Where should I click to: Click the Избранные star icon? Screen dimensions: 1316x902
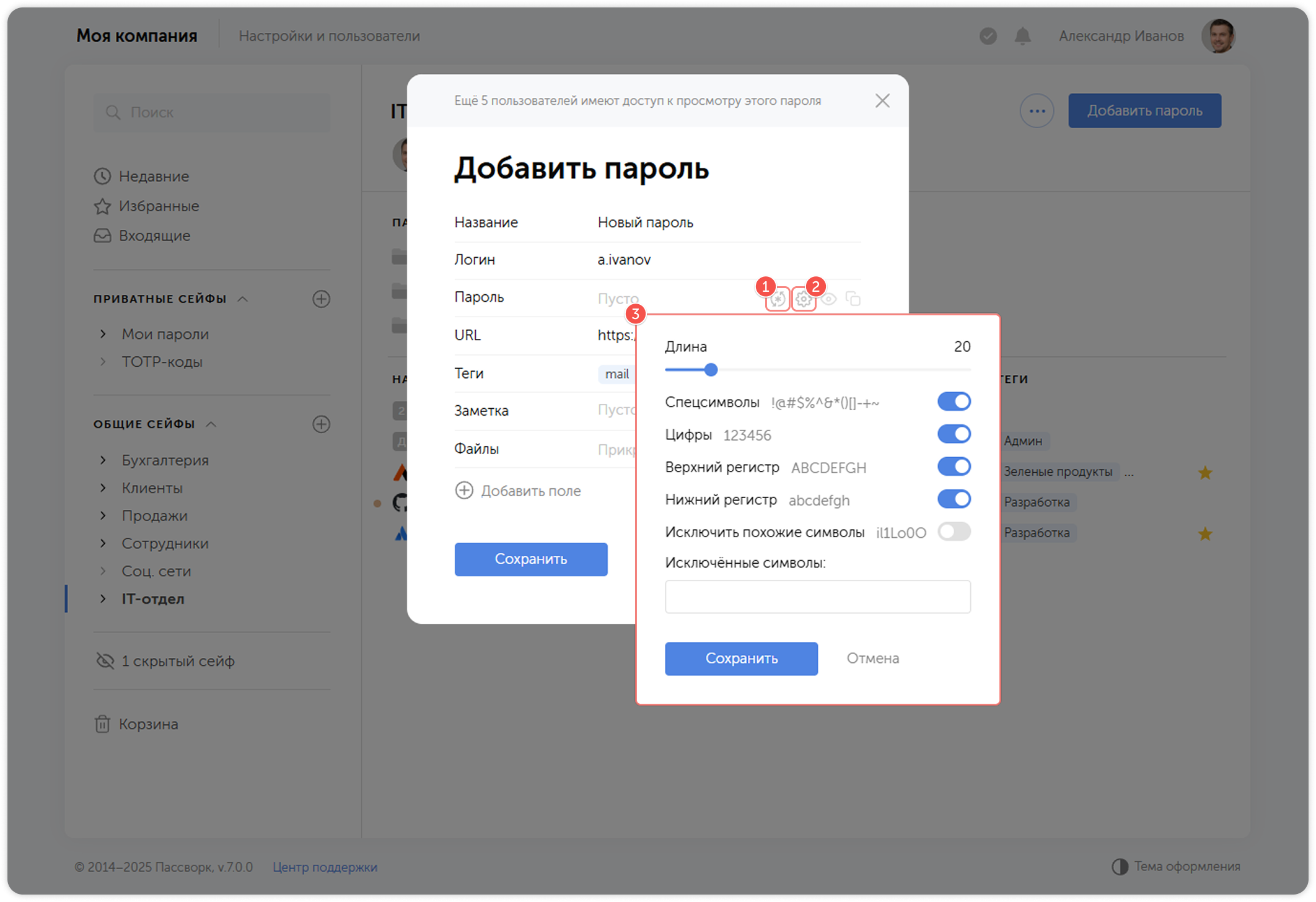[102, 206]
